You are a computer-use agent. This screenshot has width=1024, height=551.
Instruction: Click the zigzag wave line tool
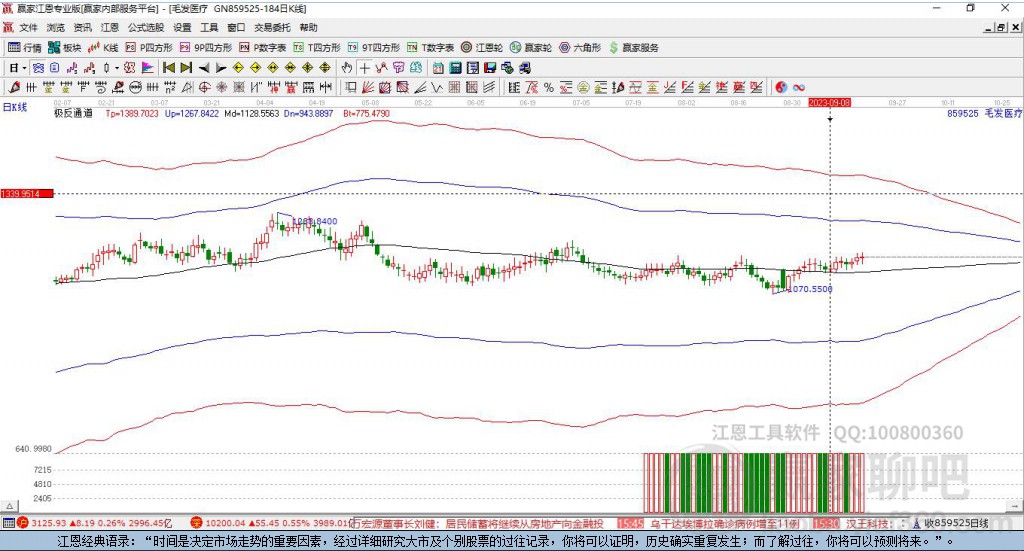pos(436,87)
